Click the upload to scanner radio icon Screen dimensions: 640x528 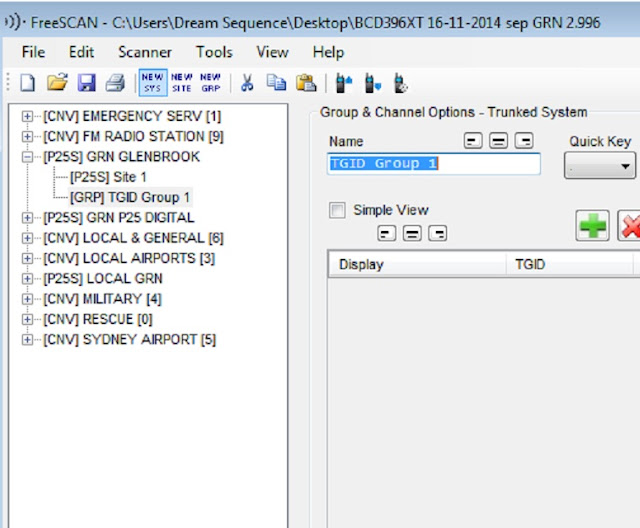343,83
